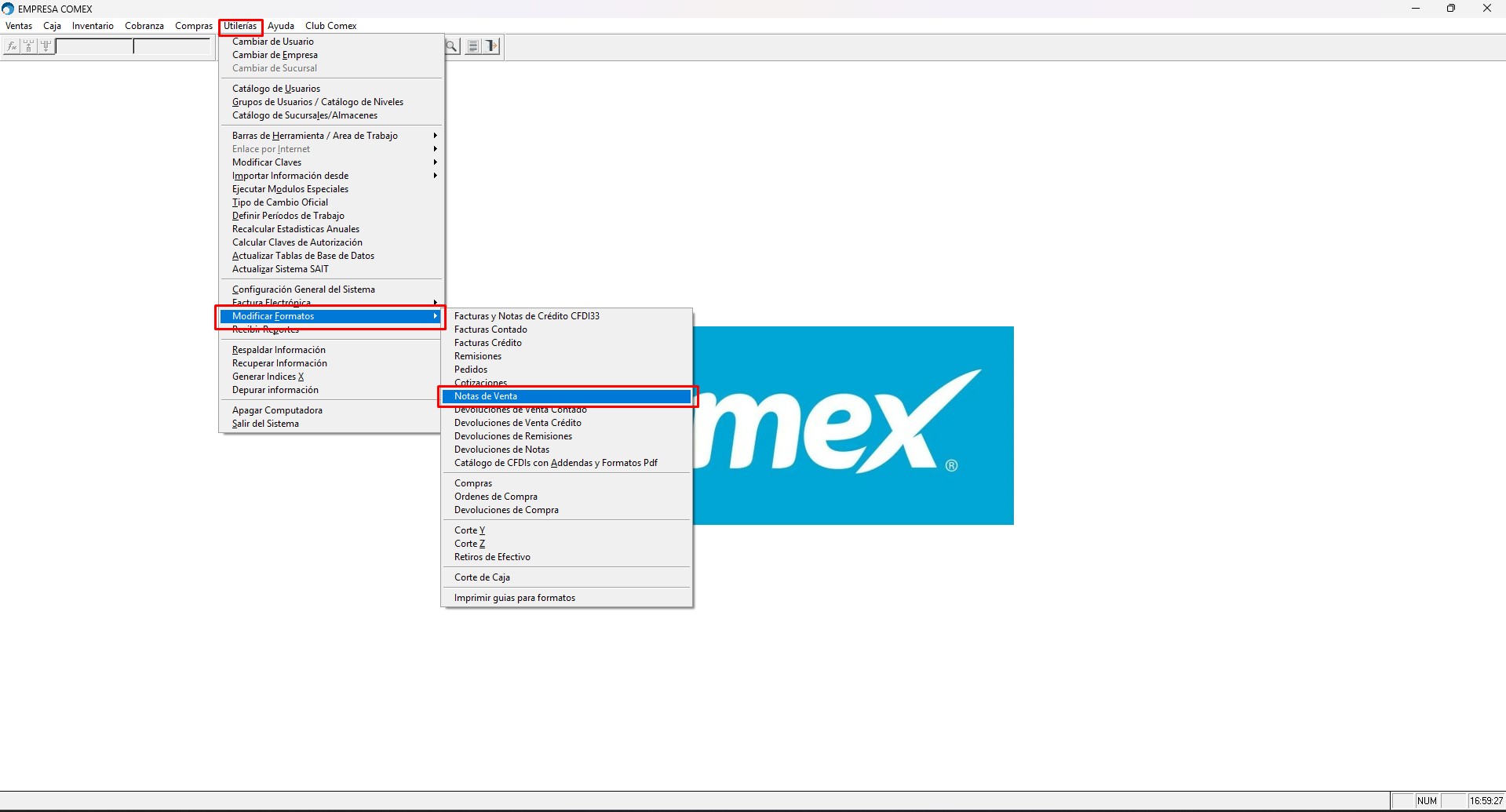
Task: Open Facturas y Notas de Crédito CFDI33 format
Action: (x=567, y=316)
